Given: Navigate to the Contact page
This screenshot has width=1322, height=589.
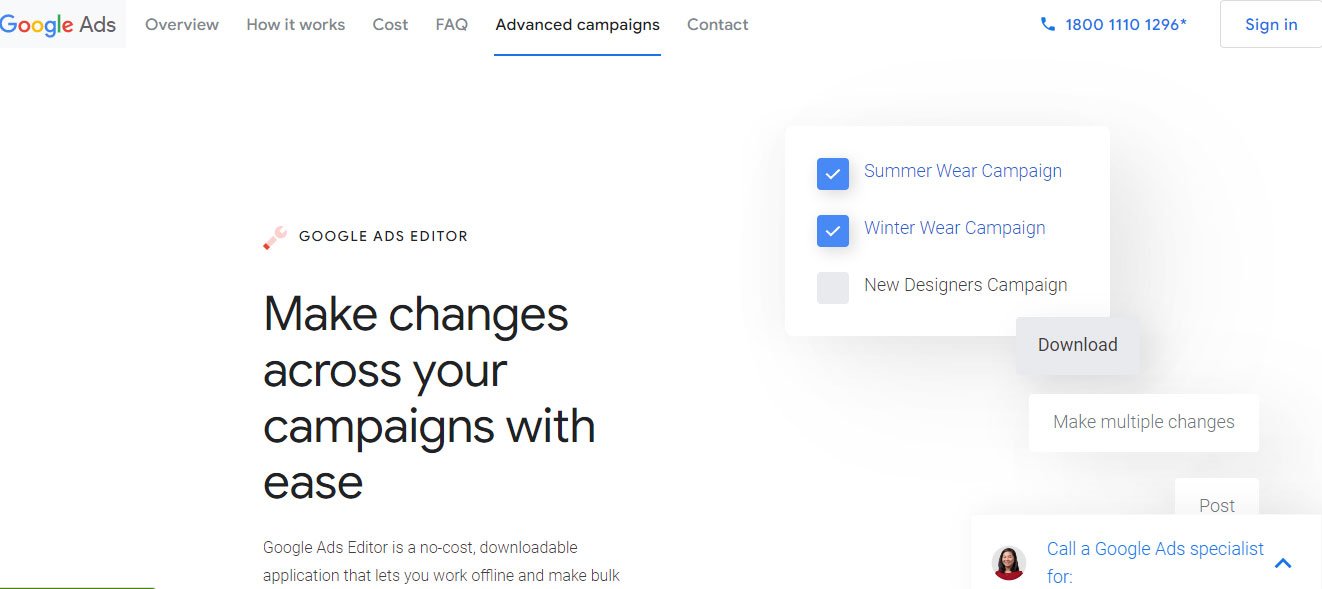Looking at the screenshot, I should (717, 24).
